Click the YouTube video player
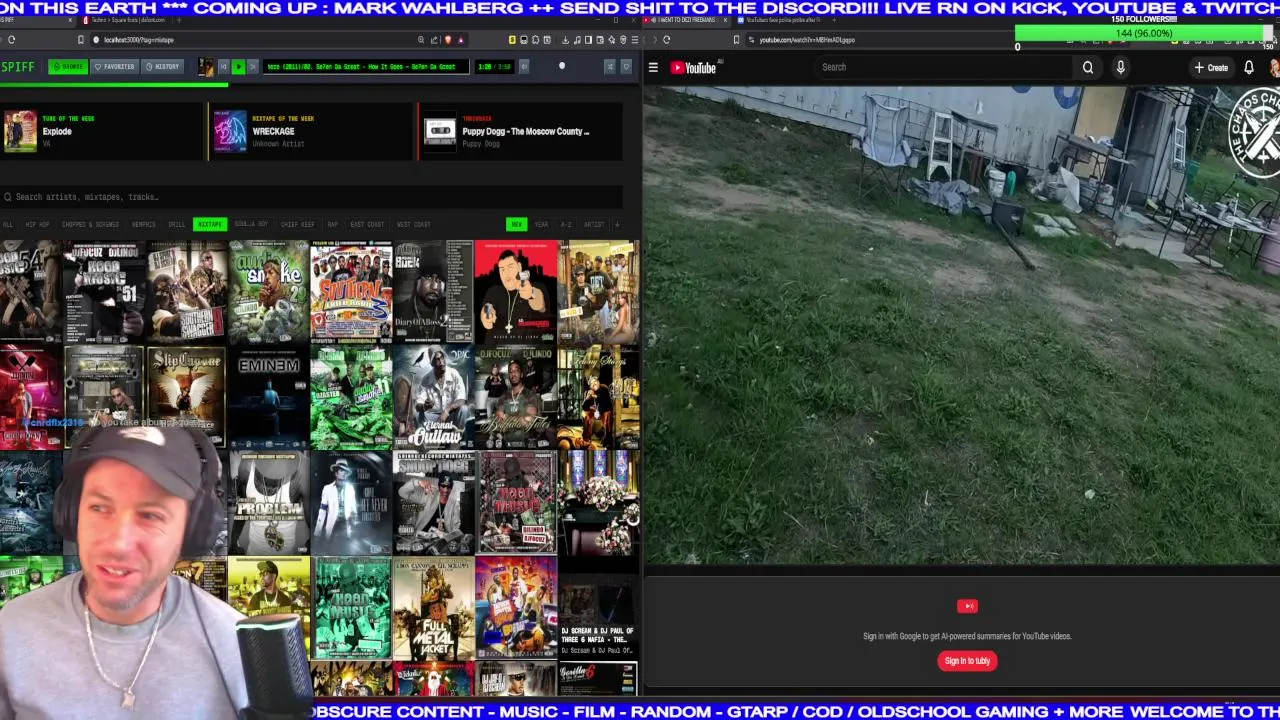Image resolution: width=1280 pixels, height=720 pixels. pos(961,325)
